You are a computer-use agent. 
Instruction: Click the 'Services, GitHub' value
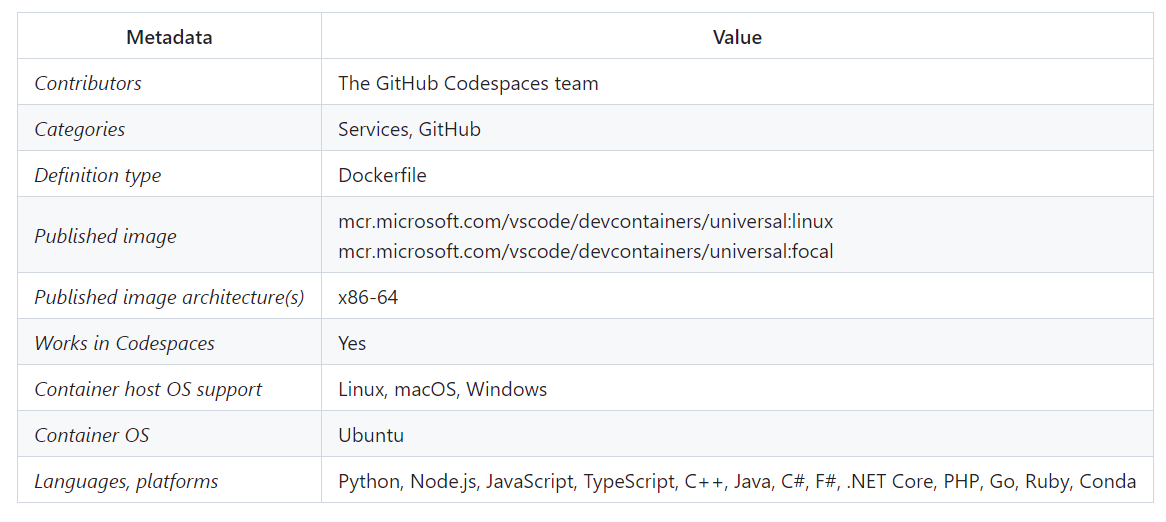tap(409, 129)
